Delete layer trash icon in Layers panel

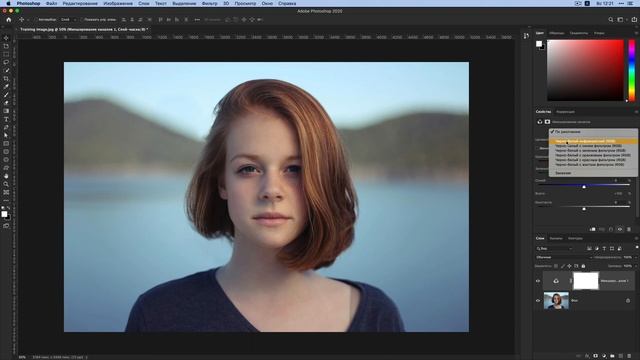tap(629, 356)
